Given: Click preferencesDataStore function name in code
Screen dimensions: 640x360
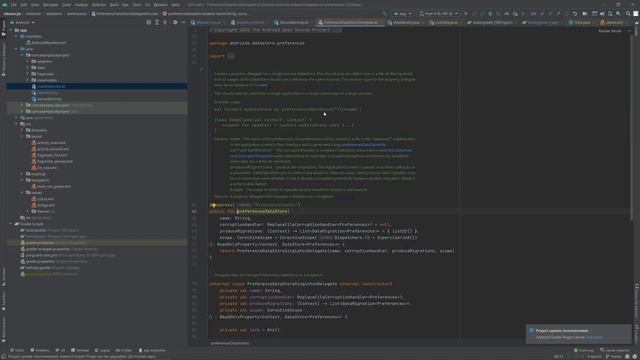Looking at the screenshot, I should click(x=262, y=211).
